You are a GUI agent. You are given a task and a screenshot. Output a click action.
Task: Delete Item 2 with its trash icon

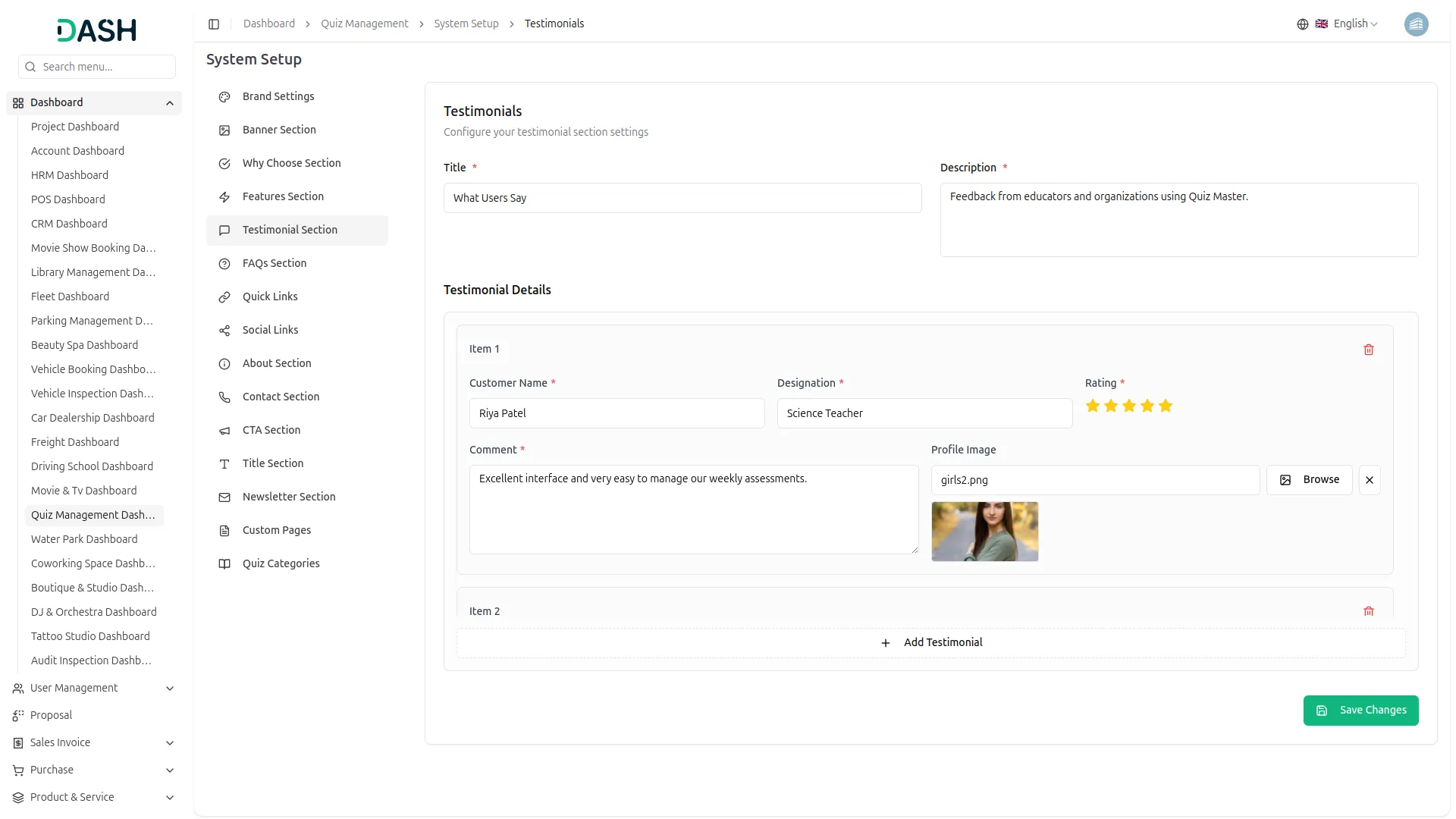pyautogui.click(x=1369, y=611)
